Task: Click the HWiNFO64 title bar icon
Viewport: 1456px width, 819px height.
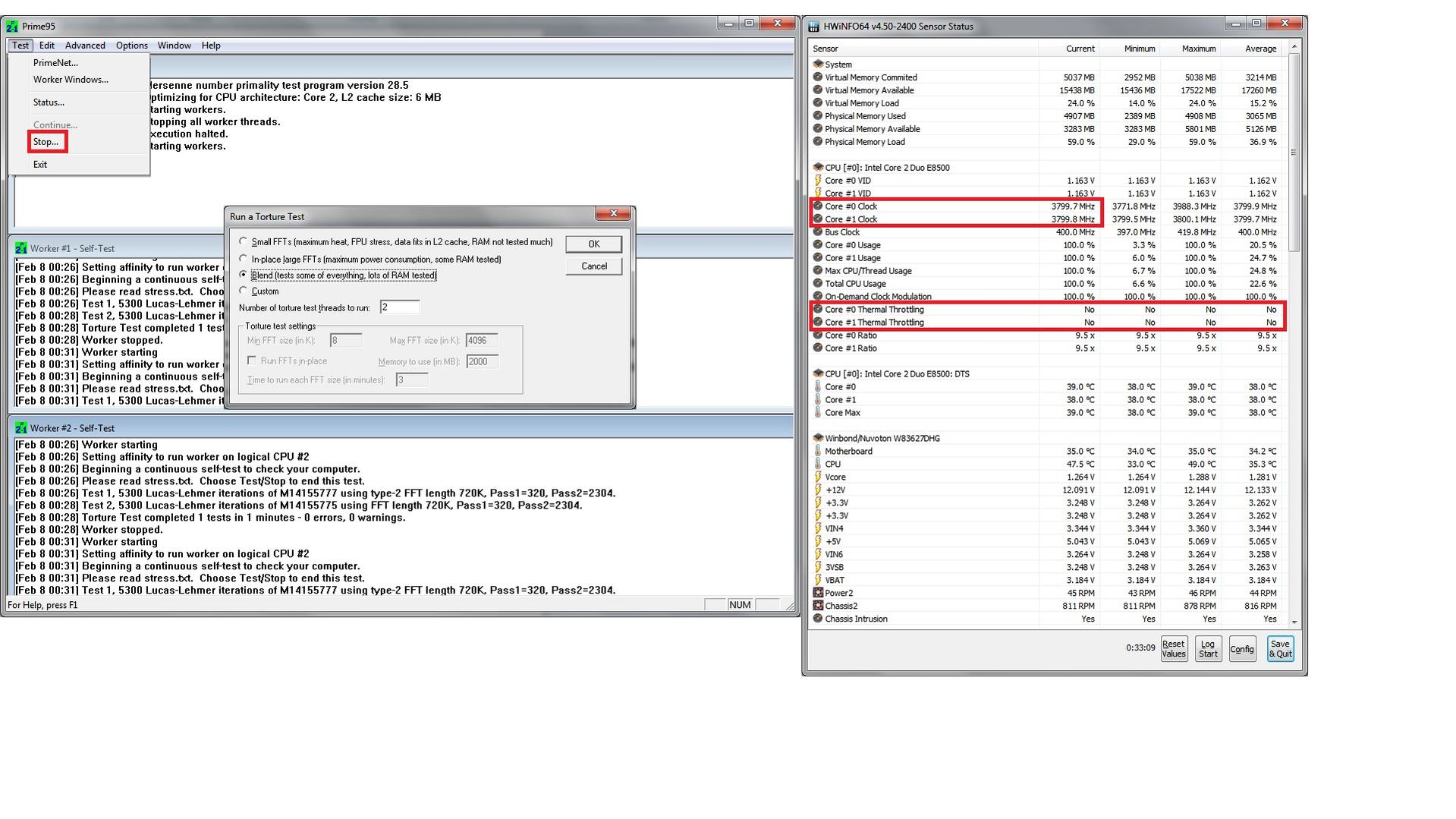Action: (x=814, y=27)
